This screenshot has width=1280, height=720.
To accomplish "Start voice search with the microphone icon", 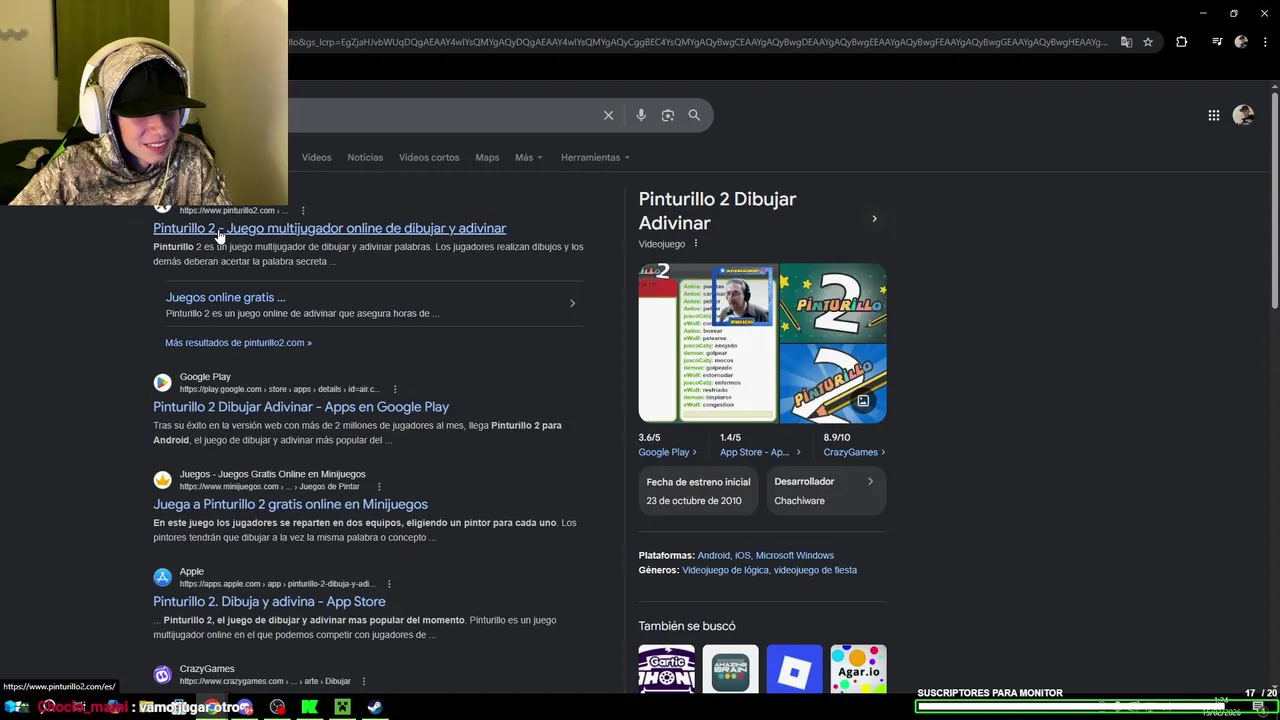I will click(641, 115).
